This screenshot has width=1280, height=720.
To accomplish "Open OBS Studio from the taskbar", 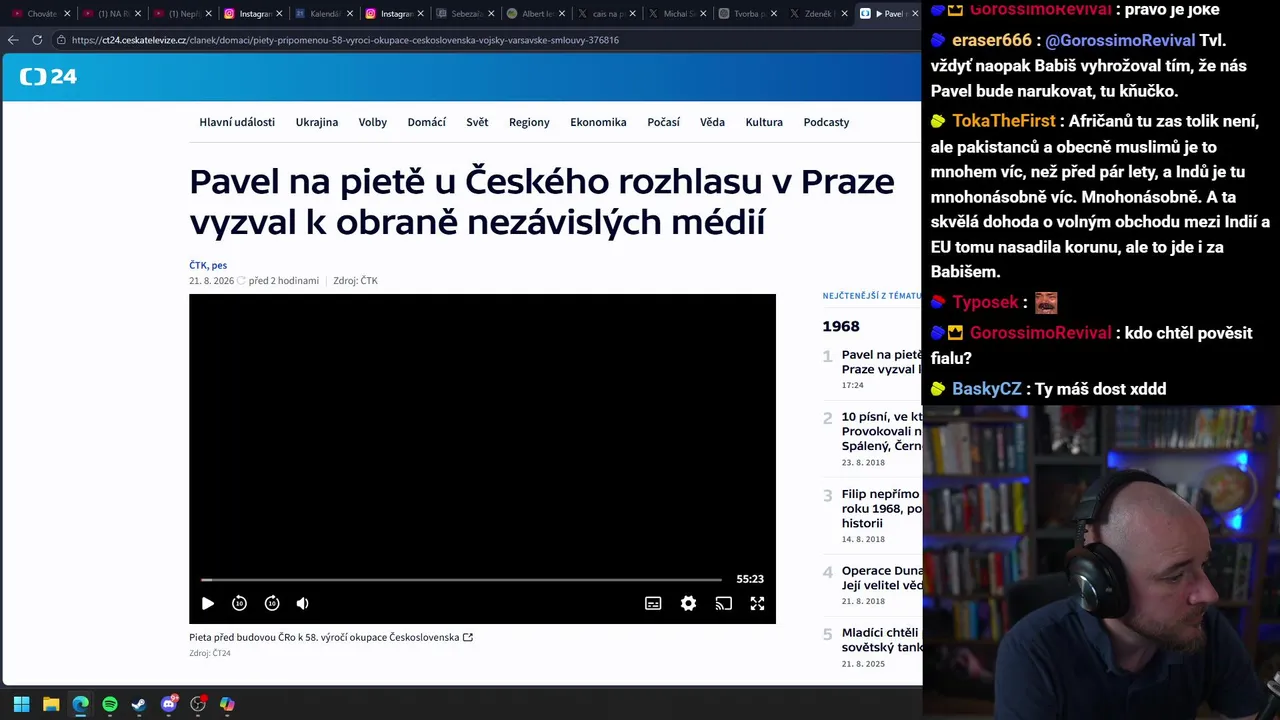I will 198,704.
